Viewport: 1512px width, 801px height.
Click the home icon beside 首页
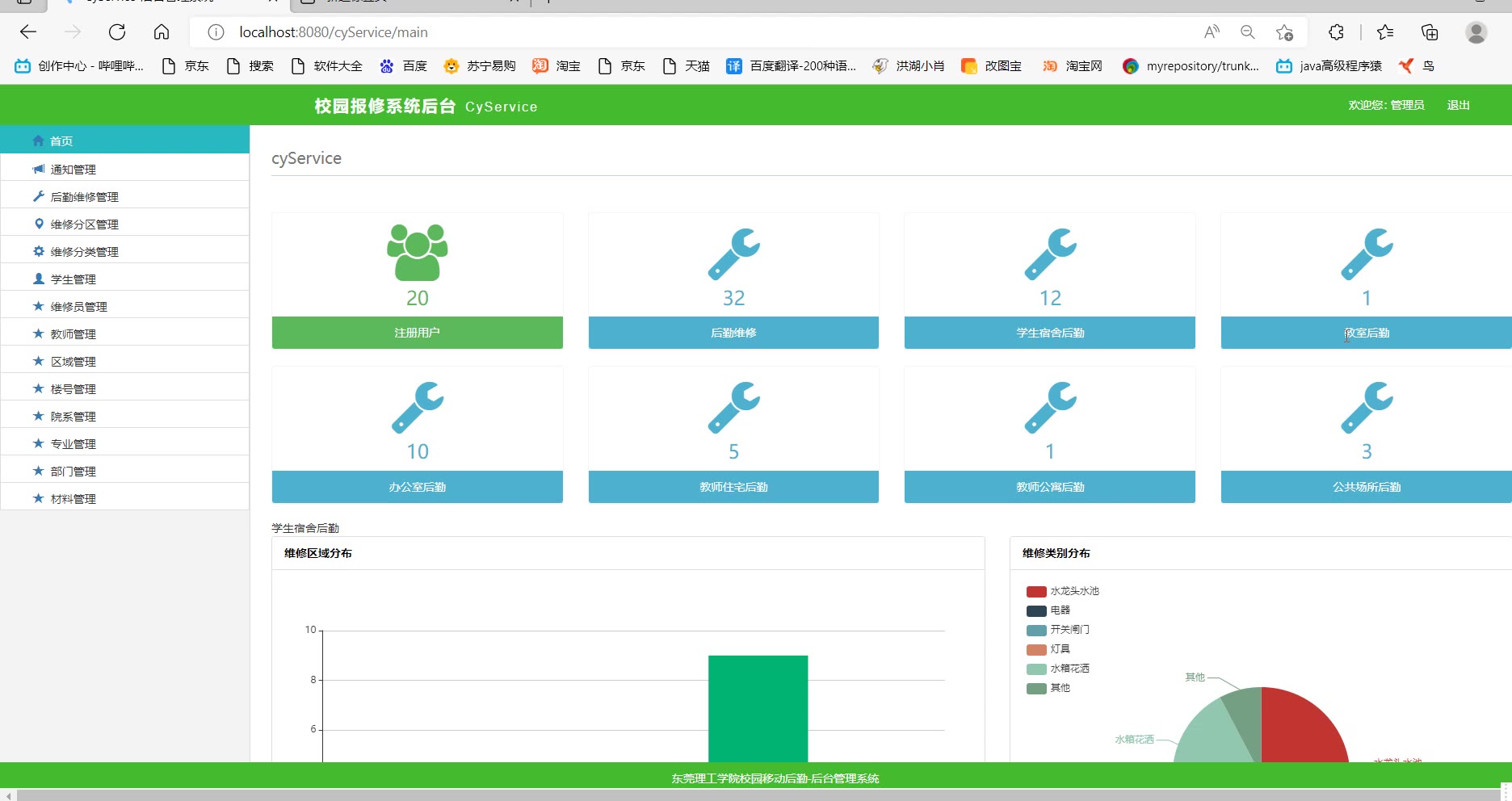click(38, 140)
